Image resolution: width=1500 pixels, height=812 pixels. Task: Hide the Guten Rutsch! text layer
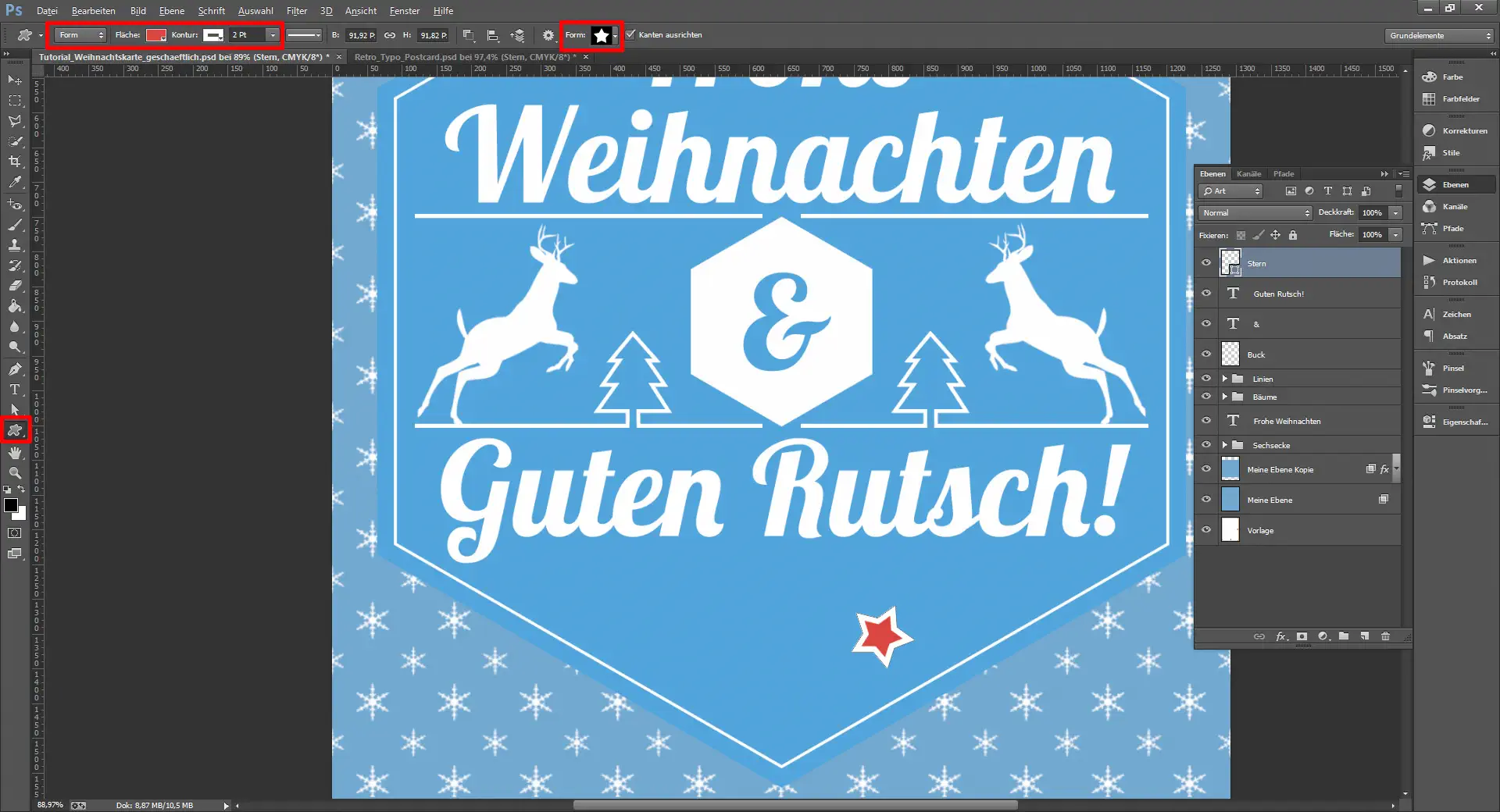click(x=1205, y=294)
